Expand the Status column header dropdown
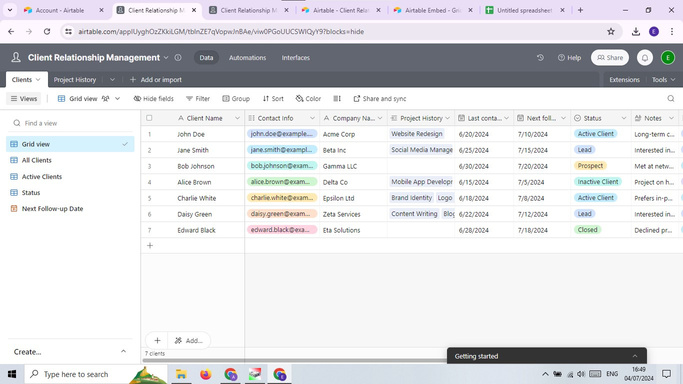This screenshot has height=384, width=683. pos(623,118)
